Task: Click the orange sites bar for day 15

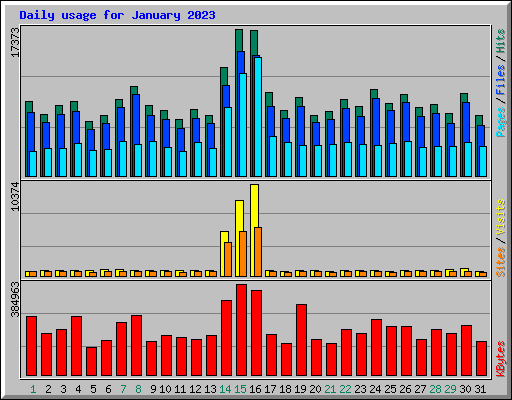Action: (x=243, y=254)
